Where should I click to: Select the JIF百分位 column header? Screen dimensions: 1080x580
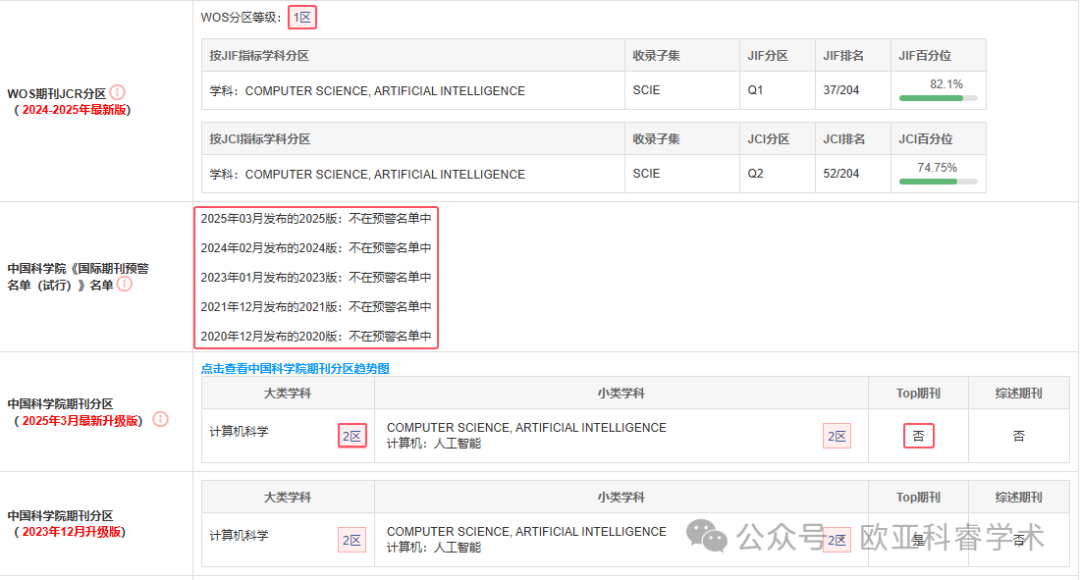pos(924,56)
